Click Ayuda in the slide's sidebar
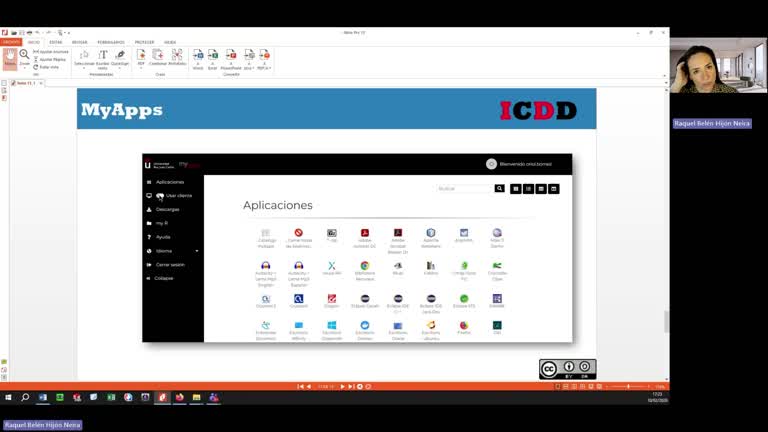The width and height of the screenshot is (768, 432). [163, 237]
